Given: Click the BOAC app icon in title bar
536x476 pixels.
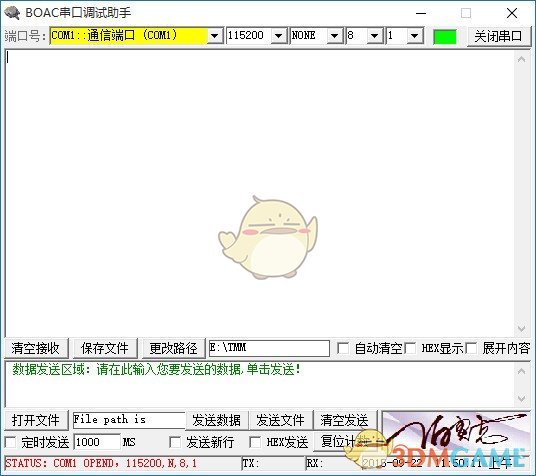Looking at the screenshot, I should coord(12,13).
